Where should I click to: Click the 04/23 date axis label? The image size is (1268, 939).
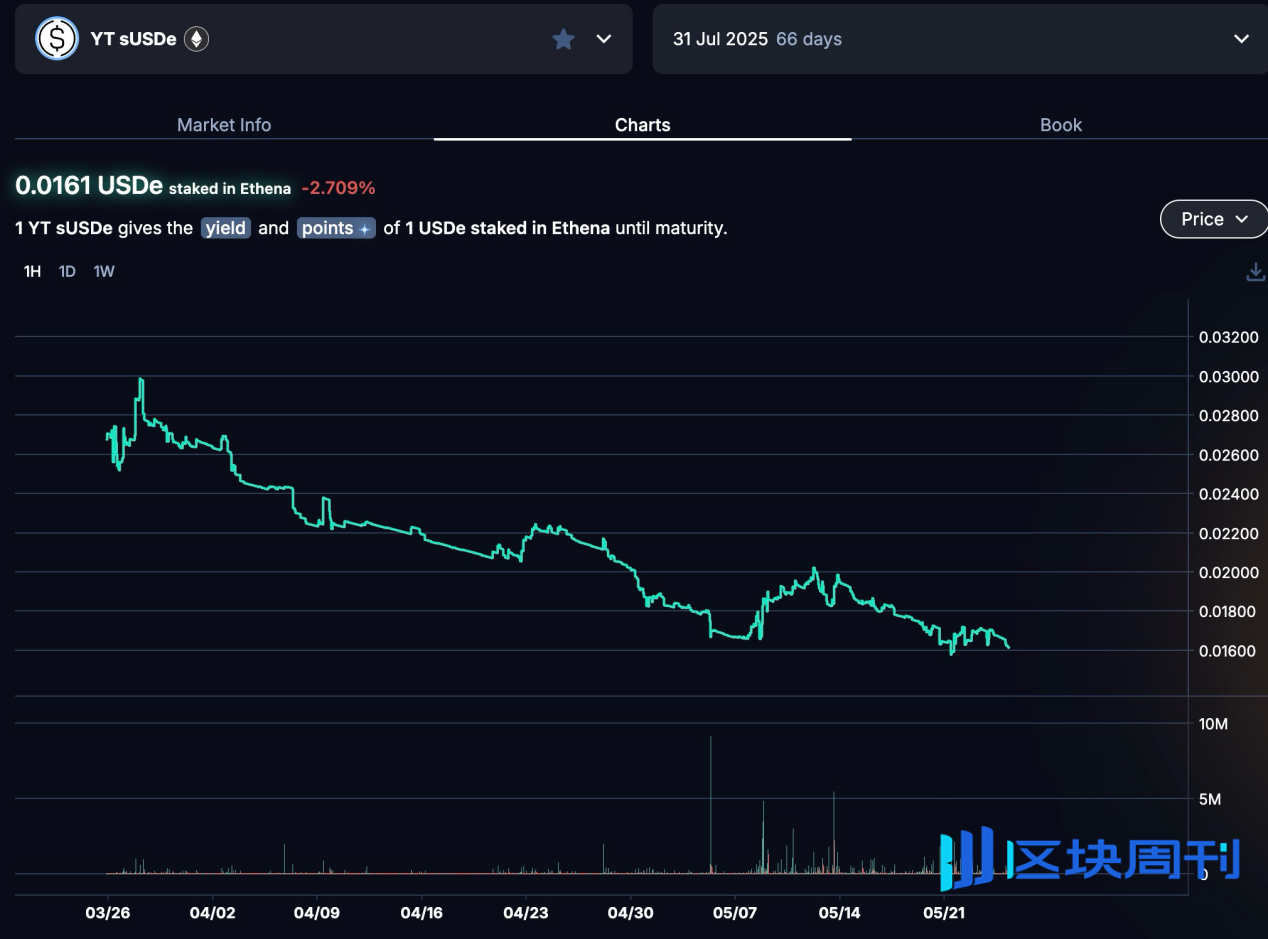526,913
